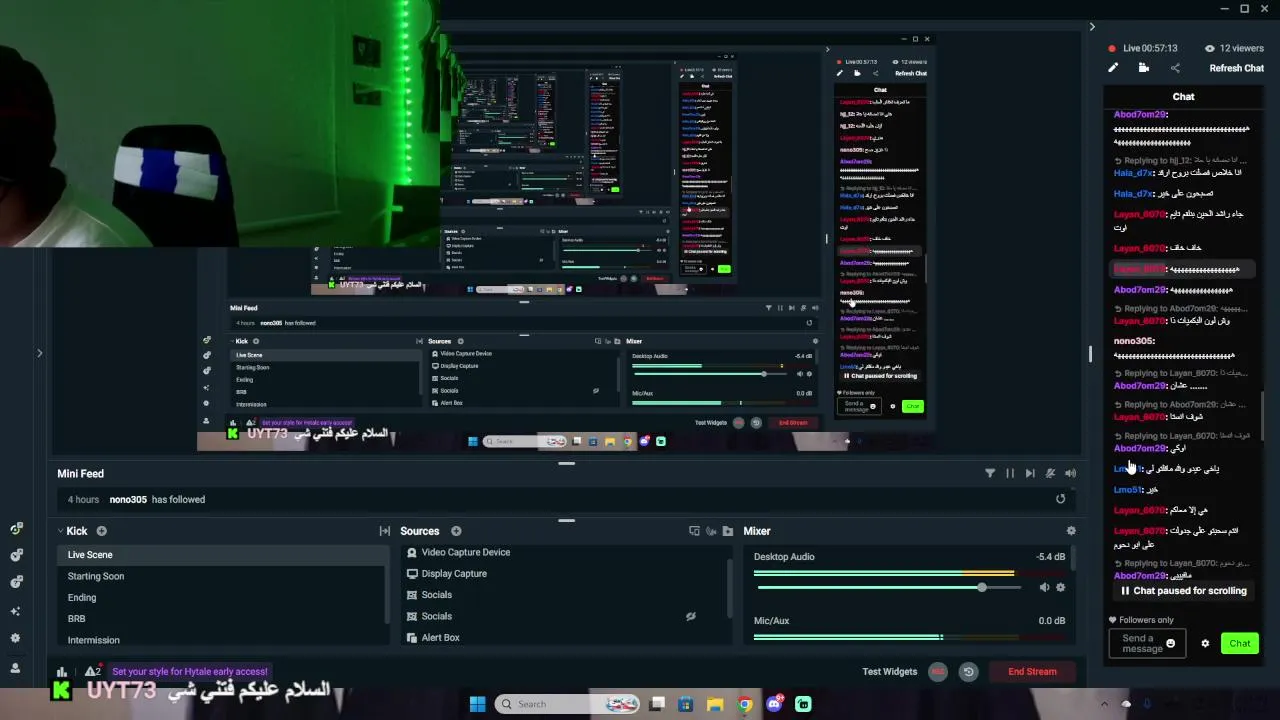The width and height of the screenshot is (1280, 720).
Task: Expand the left panel arrow beside preview
Action: (x=39, y=352)
